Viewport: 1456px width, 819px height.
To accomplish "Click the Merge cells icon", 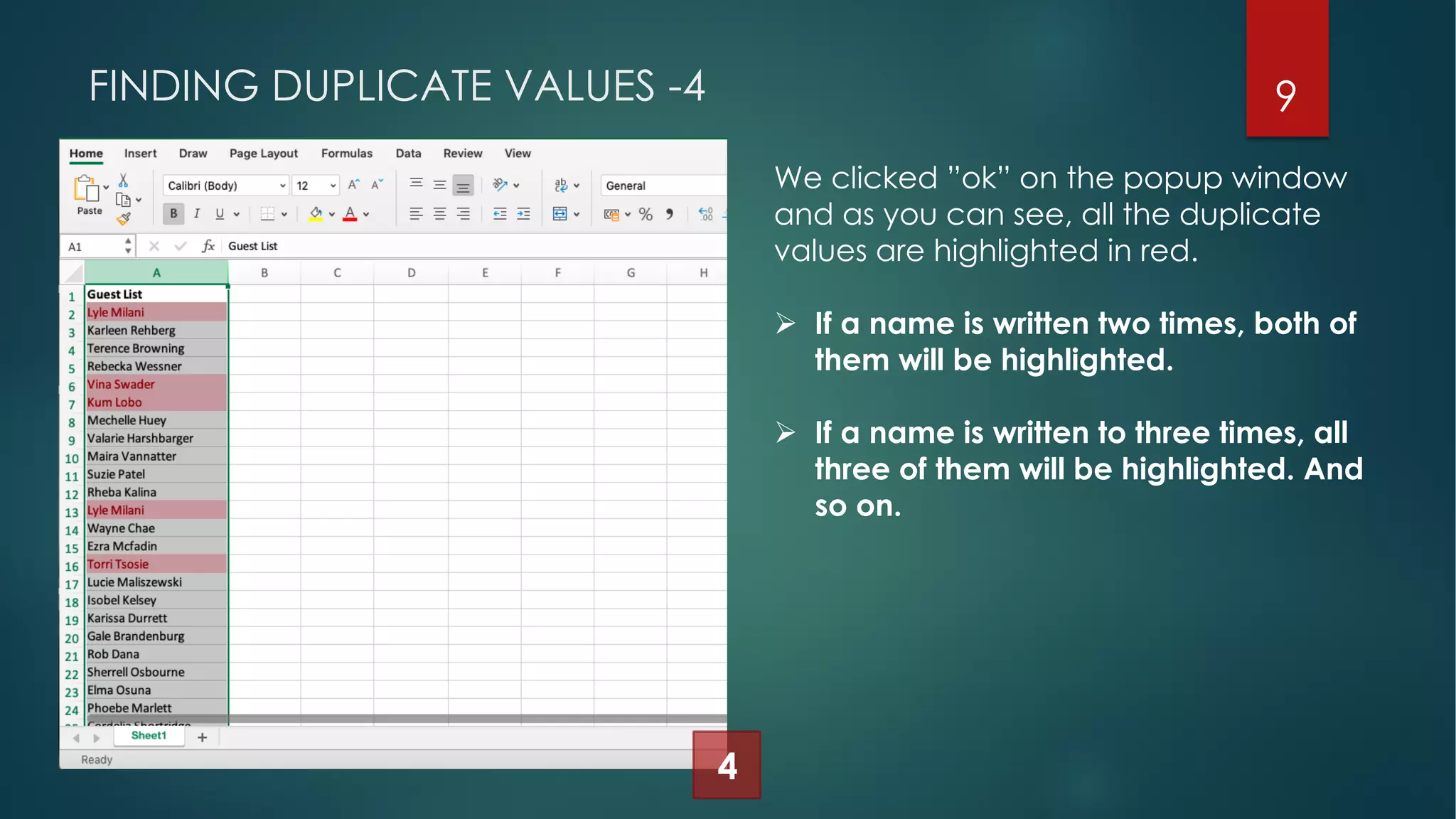I will point(560,213).
